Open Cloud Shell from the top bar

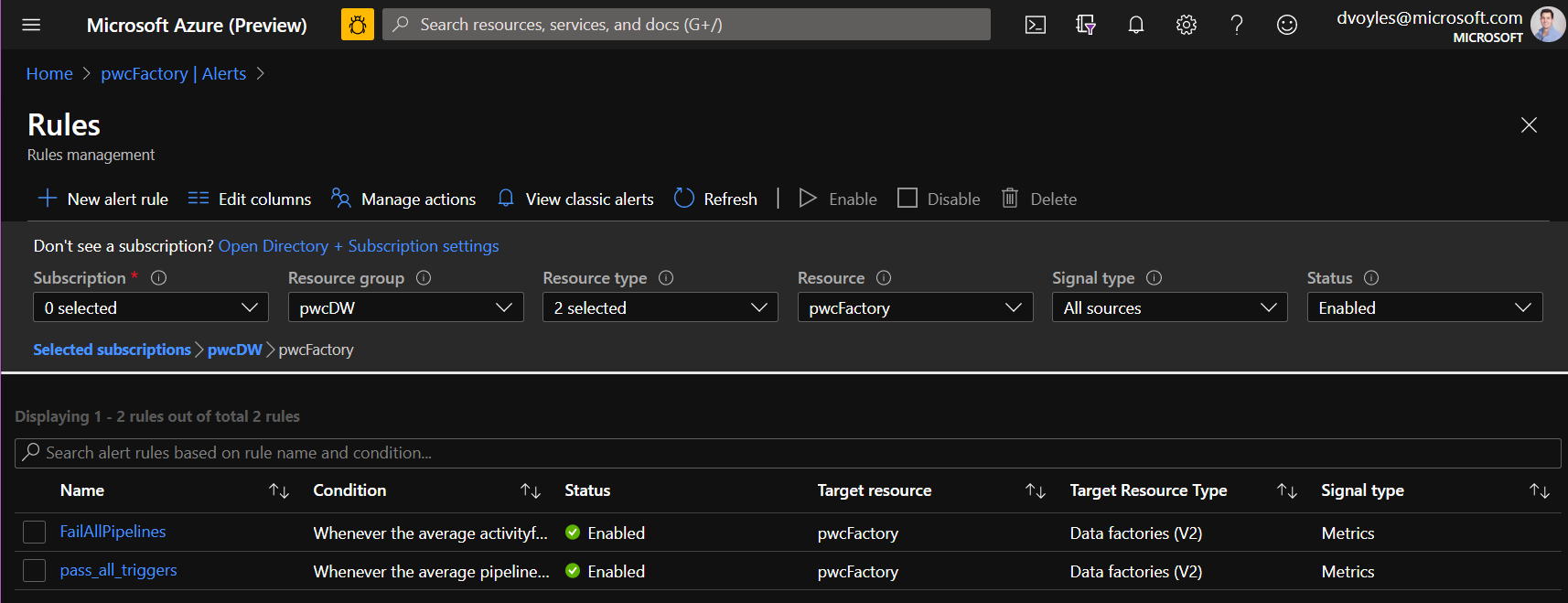click(x=1036, y=25)
